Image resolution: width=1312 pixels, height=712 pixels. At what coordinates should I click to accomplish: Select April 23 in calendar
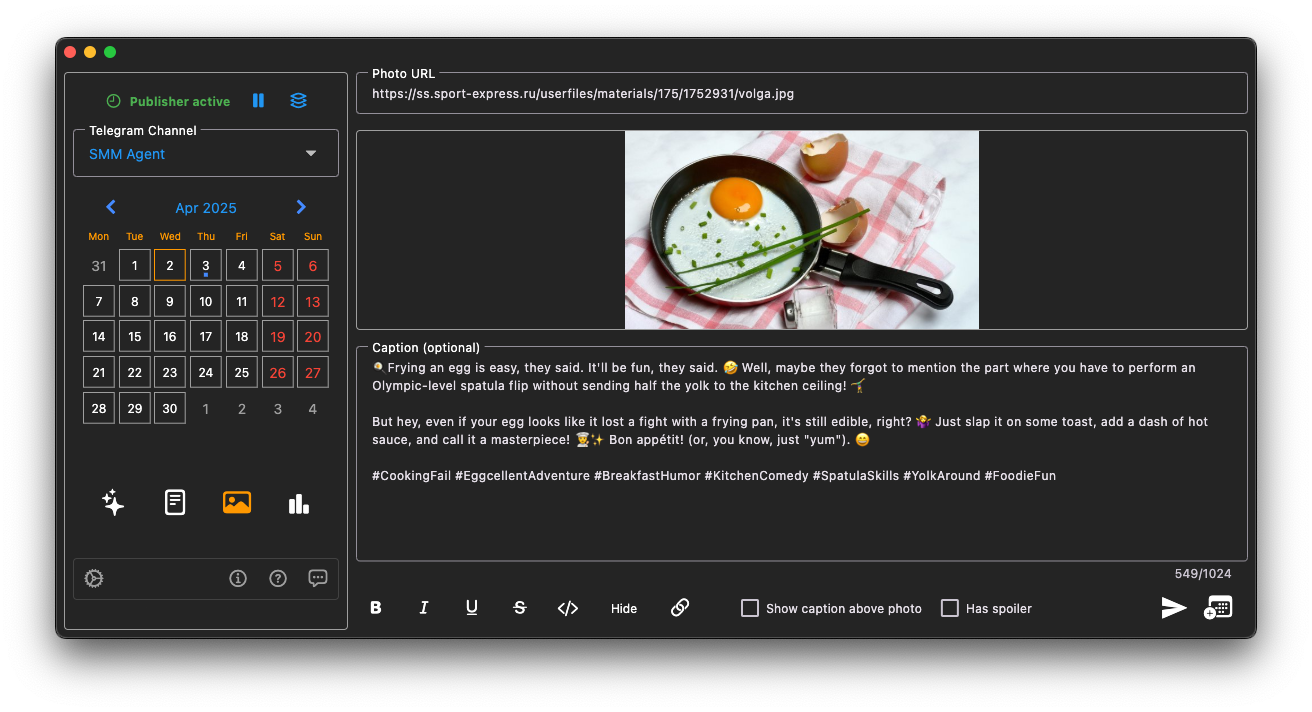[170, 373]
